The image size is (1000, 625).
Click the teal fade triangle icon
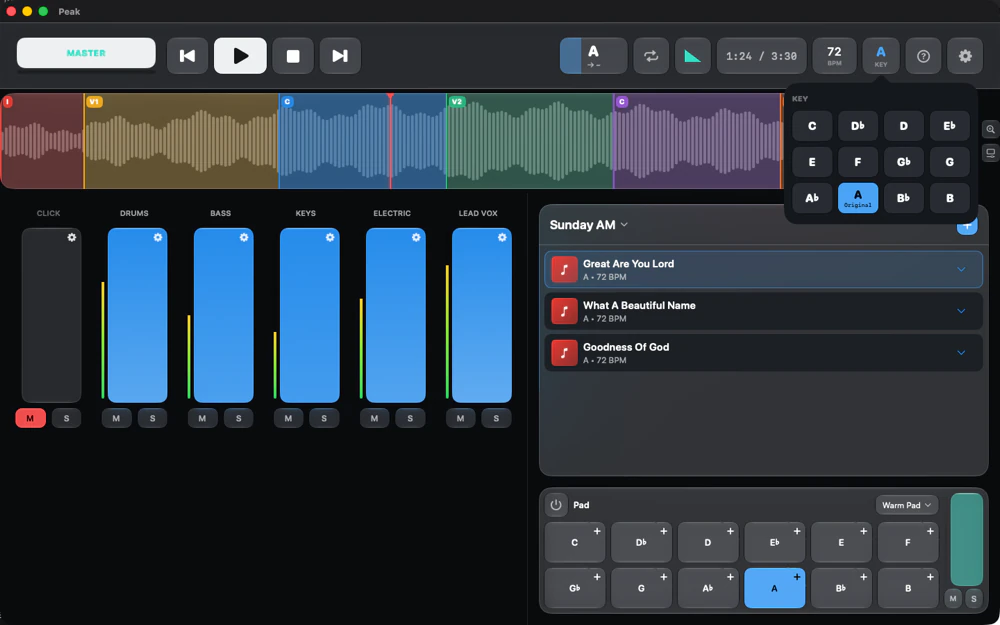pos(693,56)
